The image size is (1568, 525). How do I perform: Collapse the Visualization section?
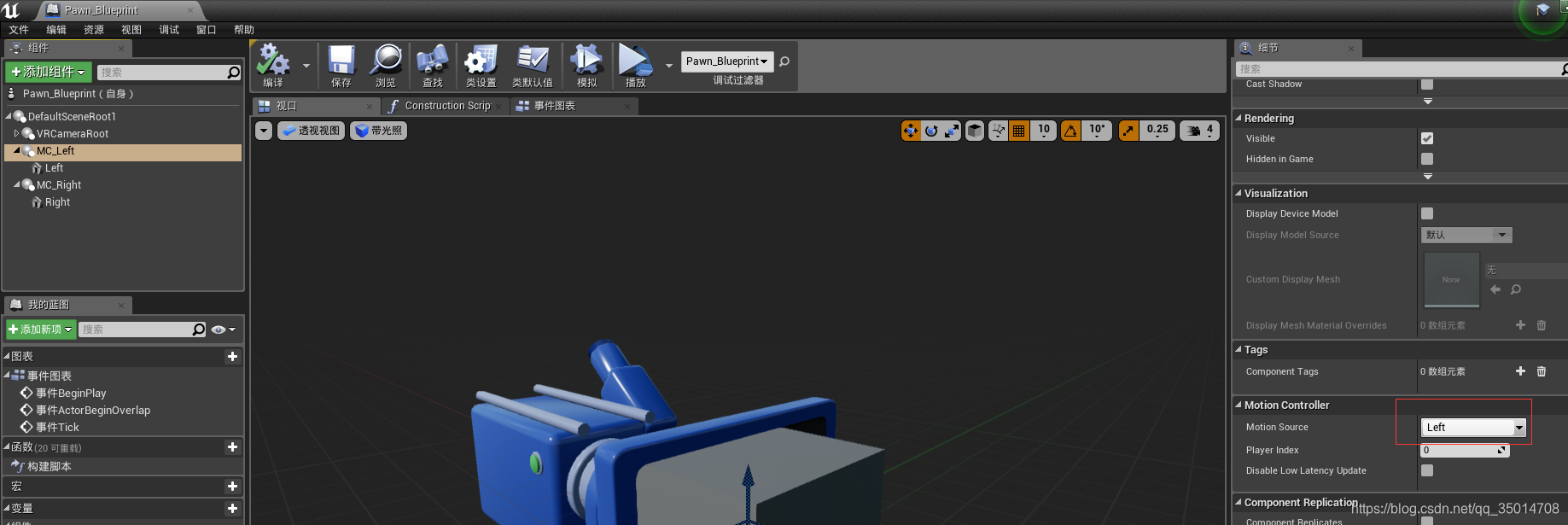pyautogui.click(x=1239, y=193)
